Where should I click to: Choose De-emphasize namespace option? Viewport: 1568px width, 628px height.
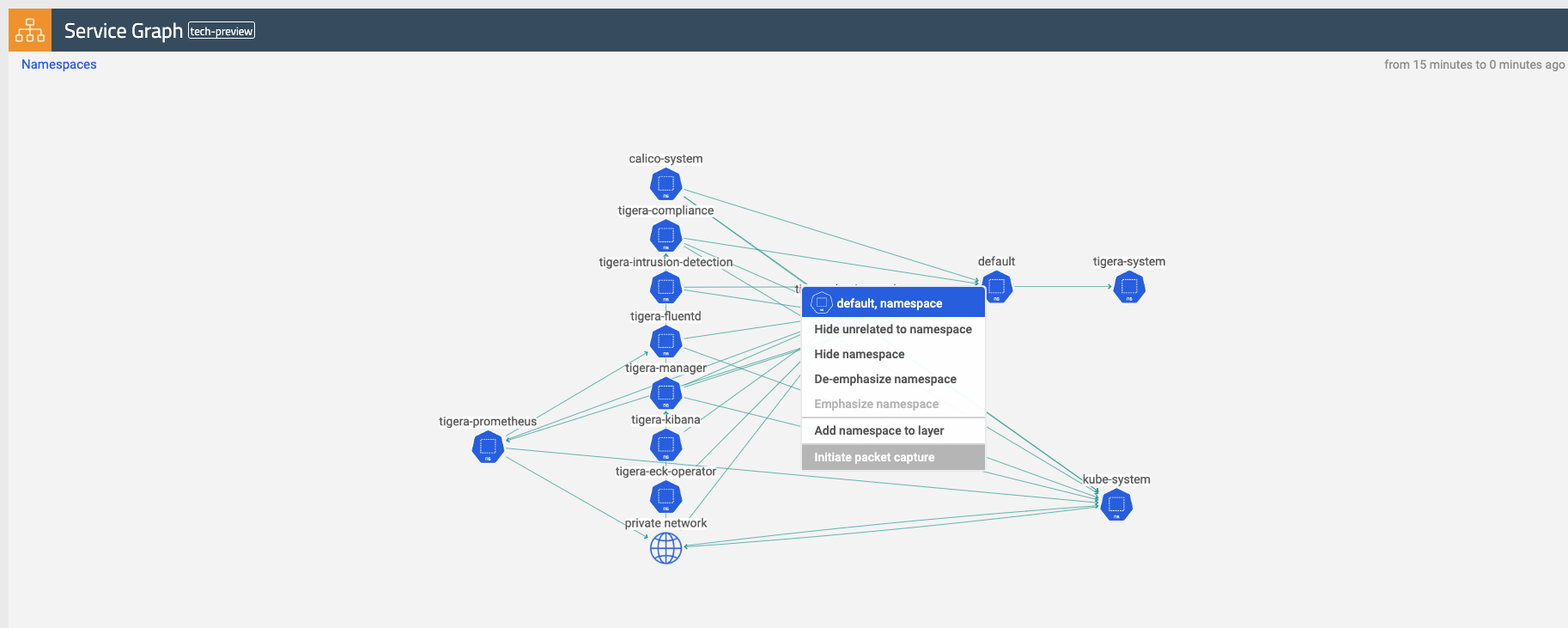893,379
